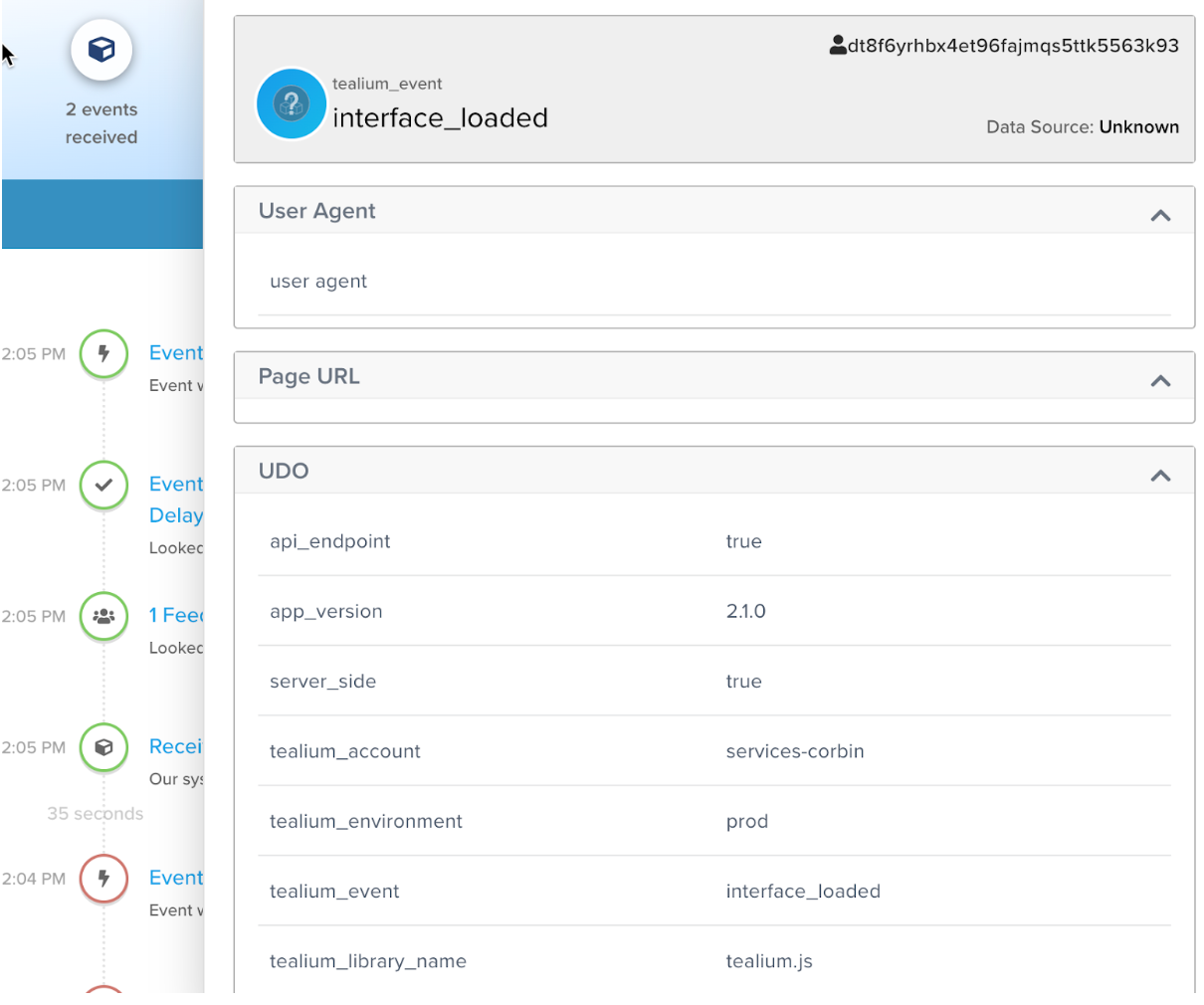This screenshot has height=1005, width=1204.
Task: Click the Event link at 2:04 PM
Action: click(x=176, y=878)
